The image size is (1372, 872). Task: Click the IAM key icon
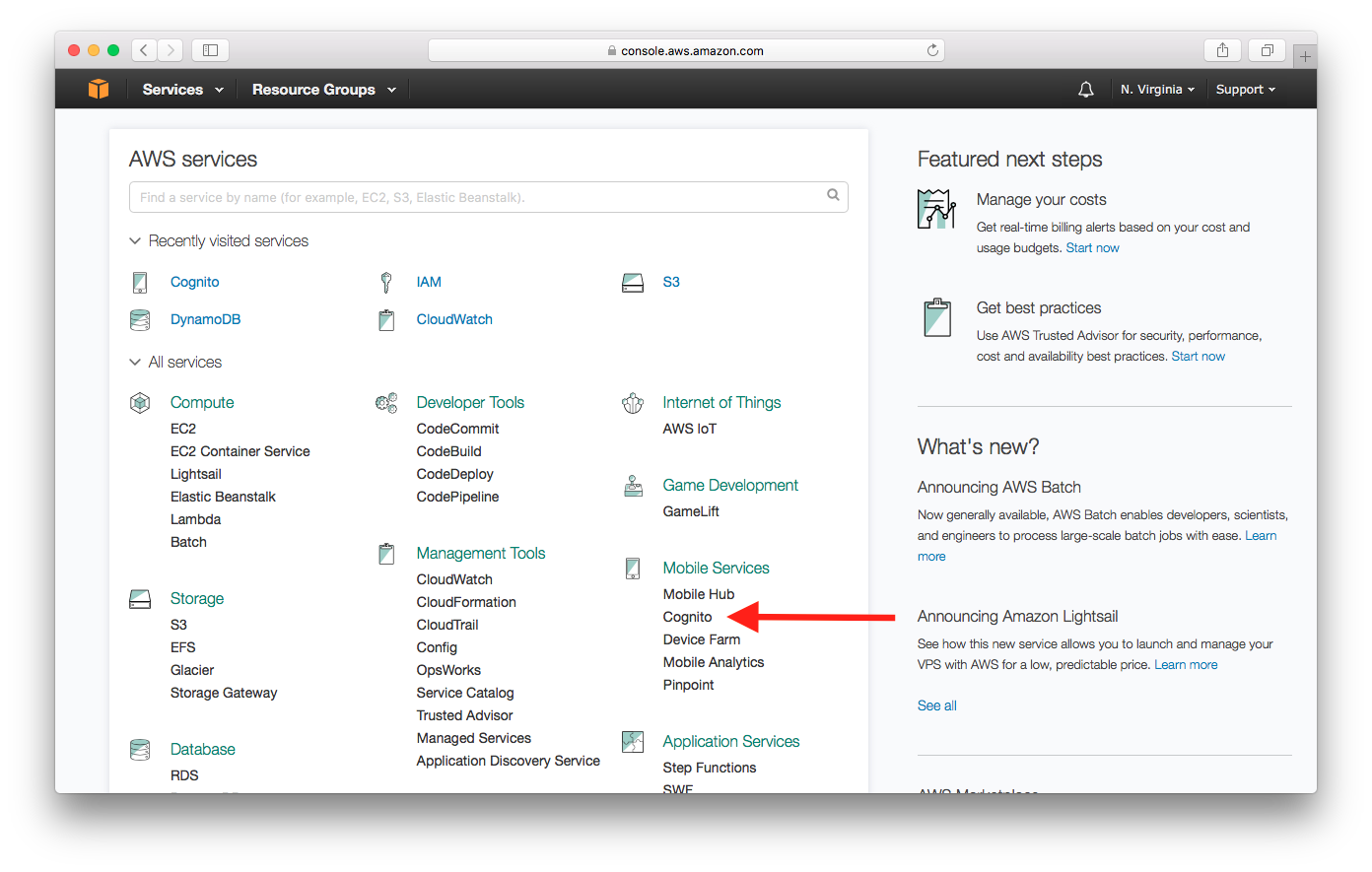[386, 283]
